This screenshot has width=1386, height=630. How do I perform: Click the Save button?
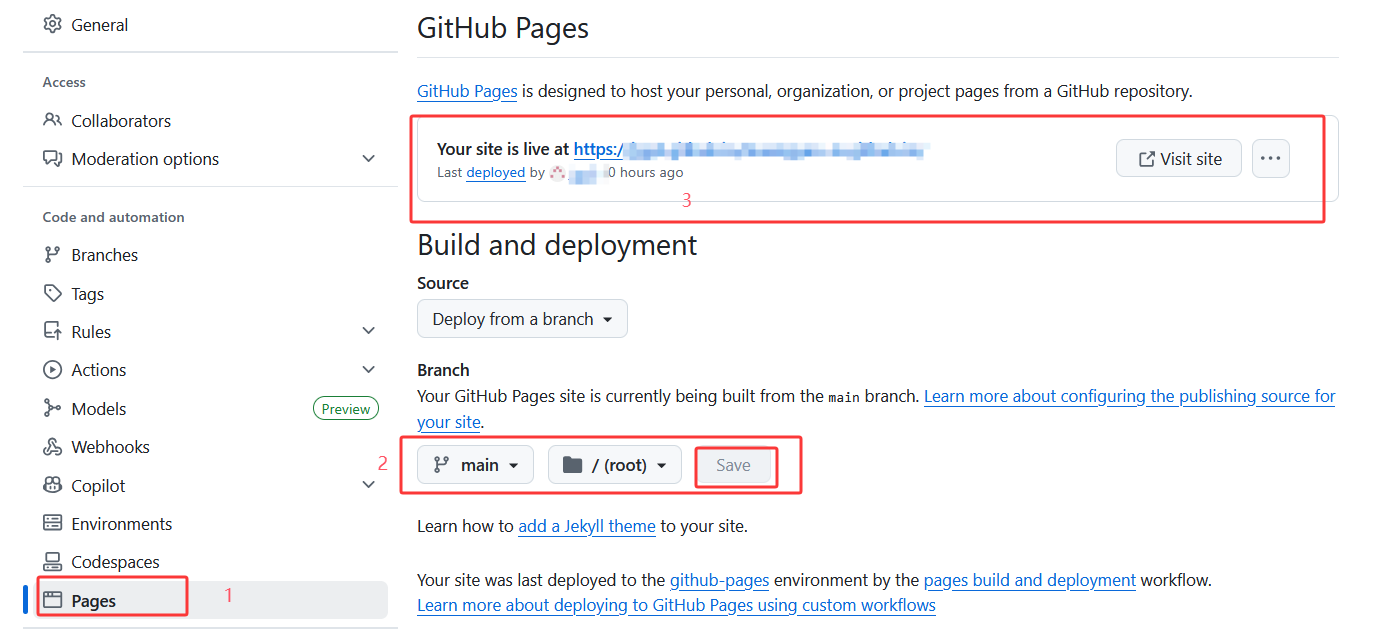pos(733,465)
